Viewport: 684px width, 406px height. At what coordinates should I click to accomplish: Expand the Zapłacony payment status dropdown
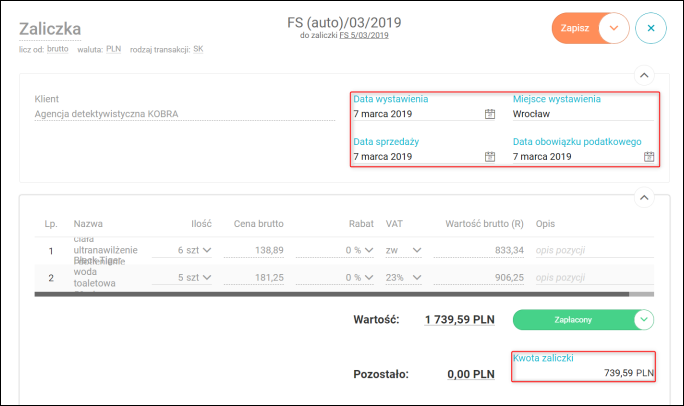(644, 319)
